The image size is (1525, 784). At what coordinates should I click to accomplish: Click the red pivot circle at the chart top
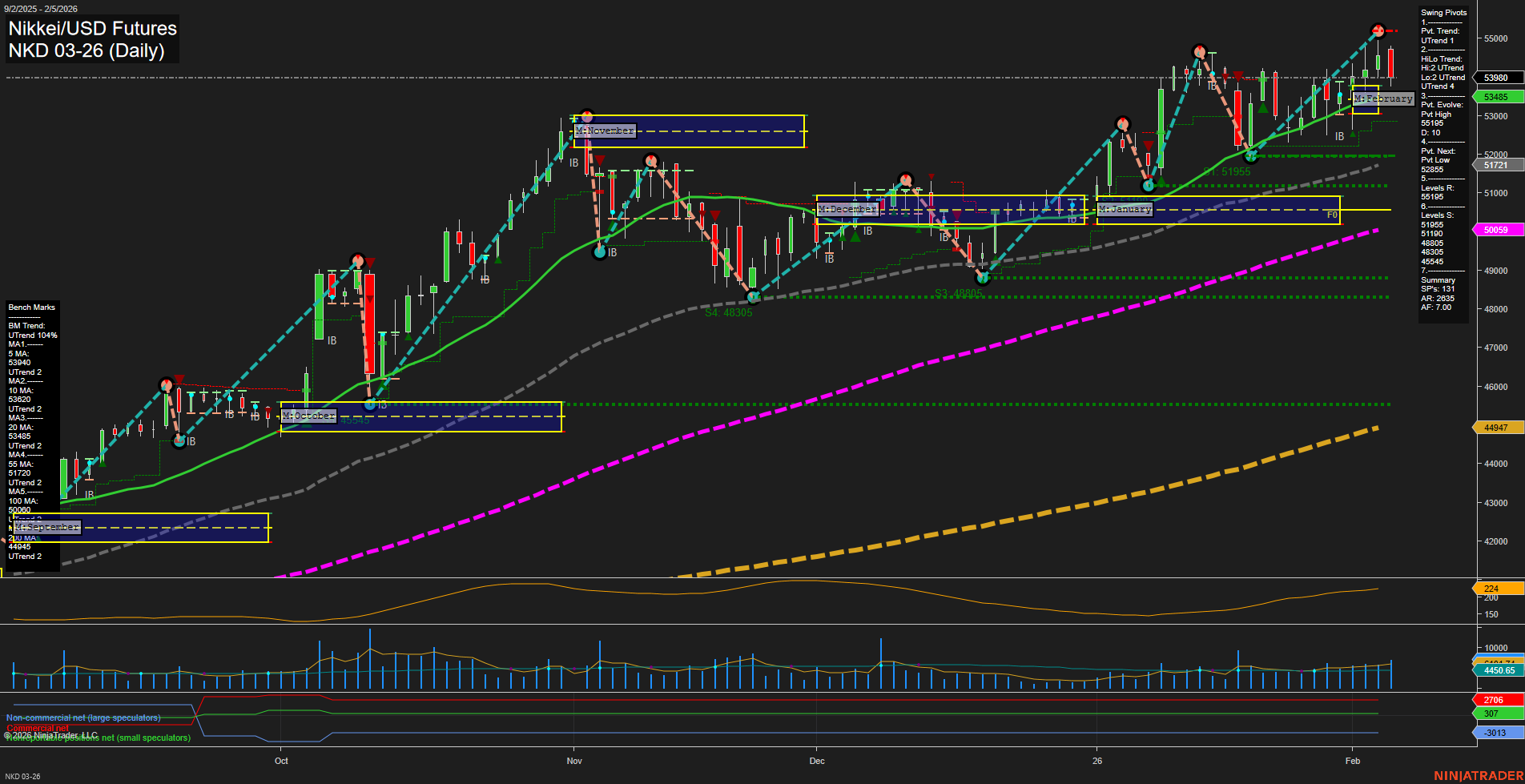tap(1378, 30)
